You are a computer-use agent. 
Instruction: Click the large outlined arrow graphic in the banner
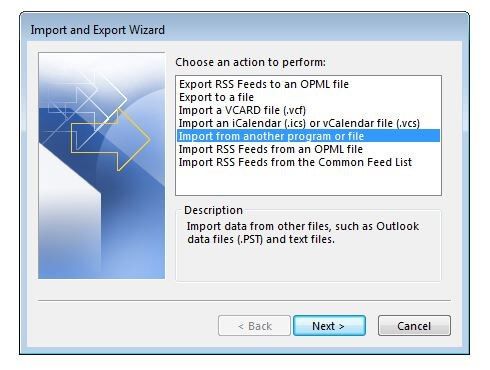pyautogui.click(x=111, y=140)
